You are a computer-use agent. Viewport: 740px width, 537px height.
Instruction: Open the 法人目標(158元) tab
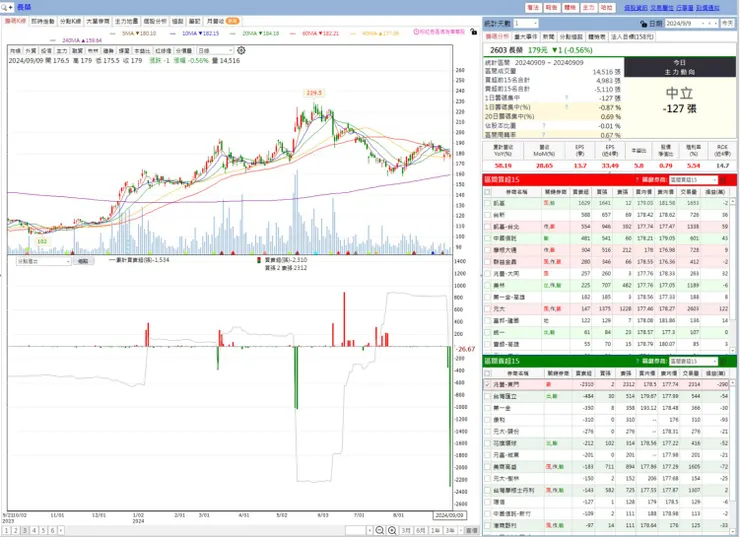pos(632,36)
